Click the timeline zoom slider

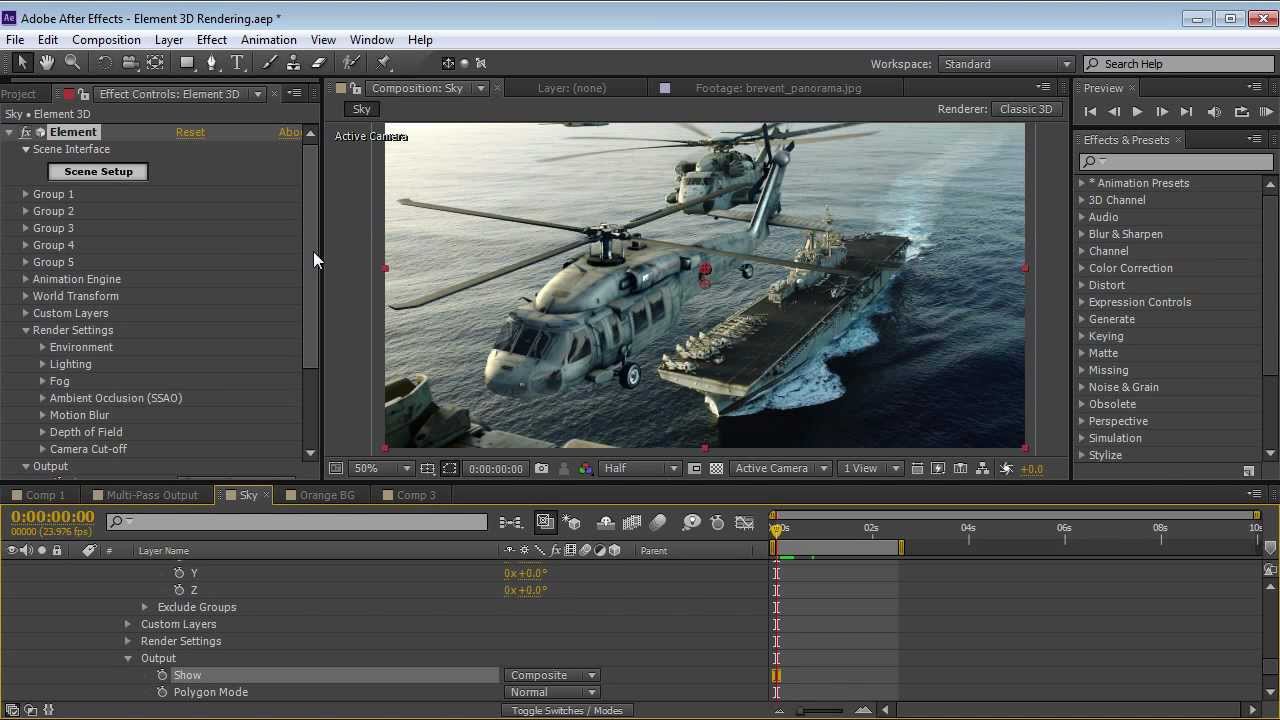click(x=820, y=710)
